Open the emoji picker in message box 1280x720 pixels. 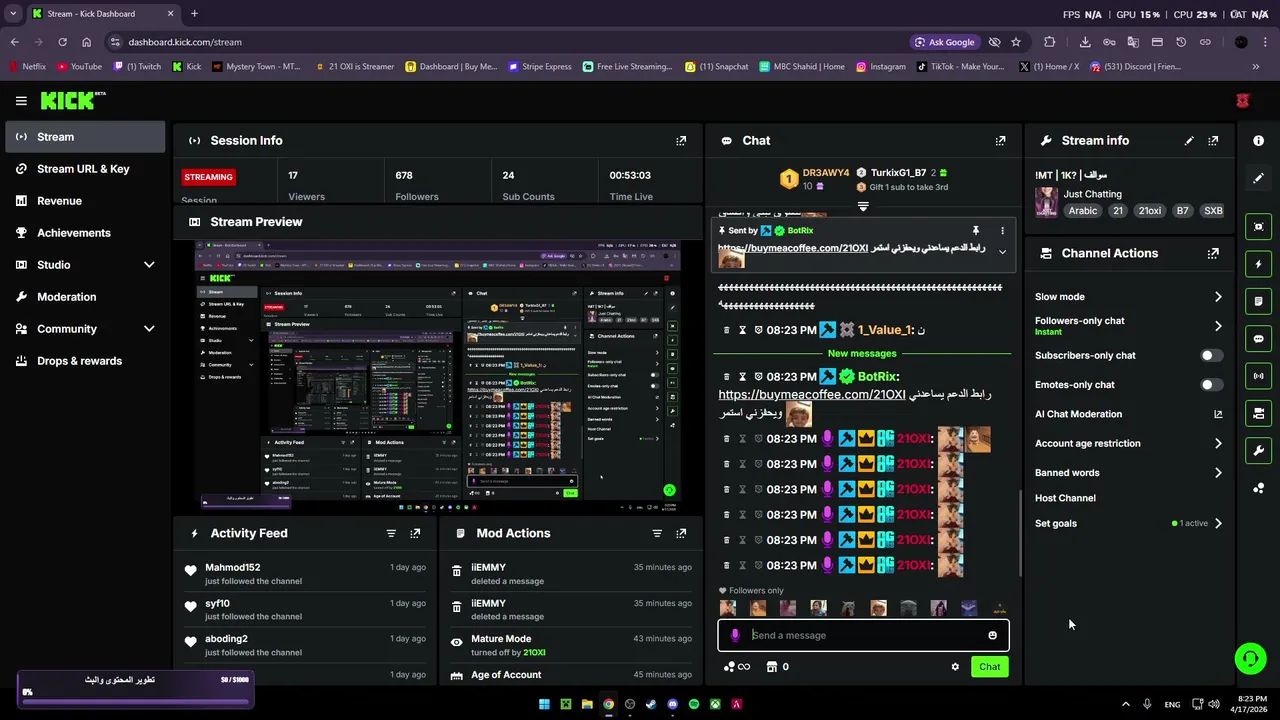[992, 635]
